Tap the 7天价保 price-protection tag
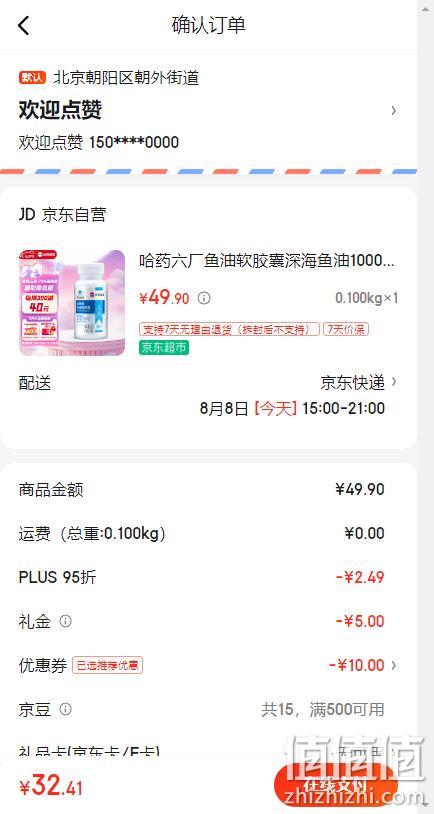The image size is (434, 814). coord(346,329)
